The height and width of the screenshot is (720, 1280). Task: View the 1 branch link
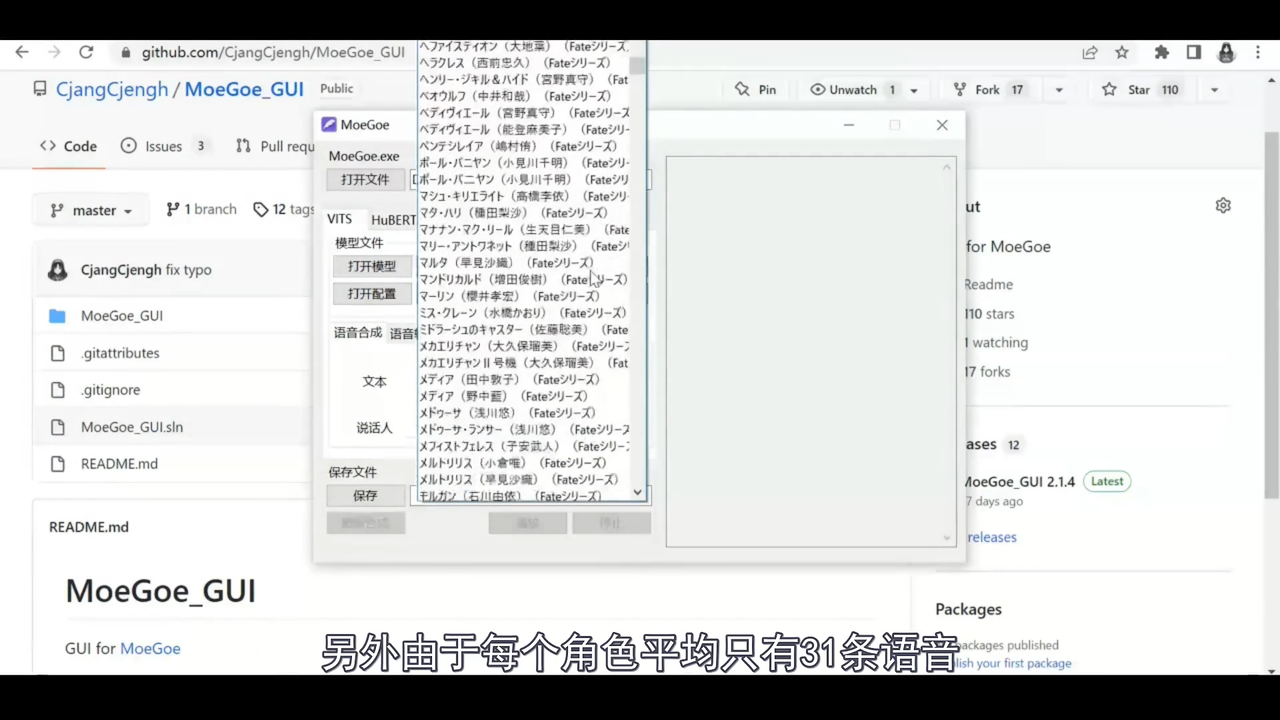(202, 209)
